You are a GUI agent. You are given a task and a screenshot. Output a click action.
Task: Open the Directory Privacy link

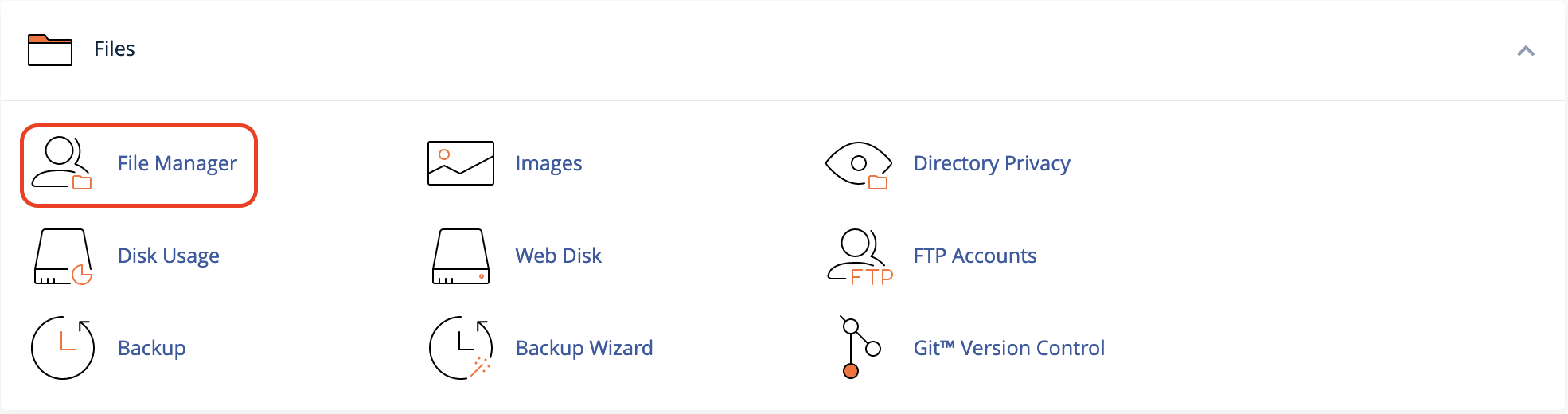click(992, 163)
